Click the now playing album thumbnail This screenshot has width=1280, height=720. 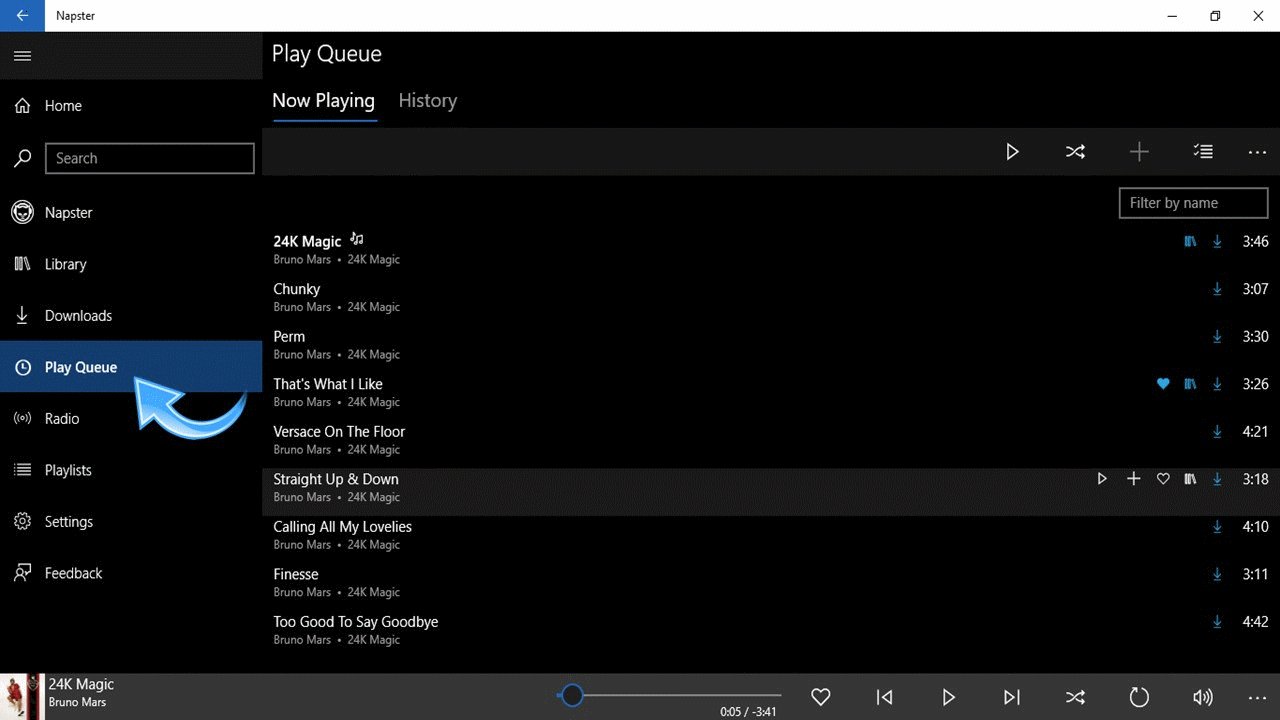pyautogui.click(x=22, y=697)
